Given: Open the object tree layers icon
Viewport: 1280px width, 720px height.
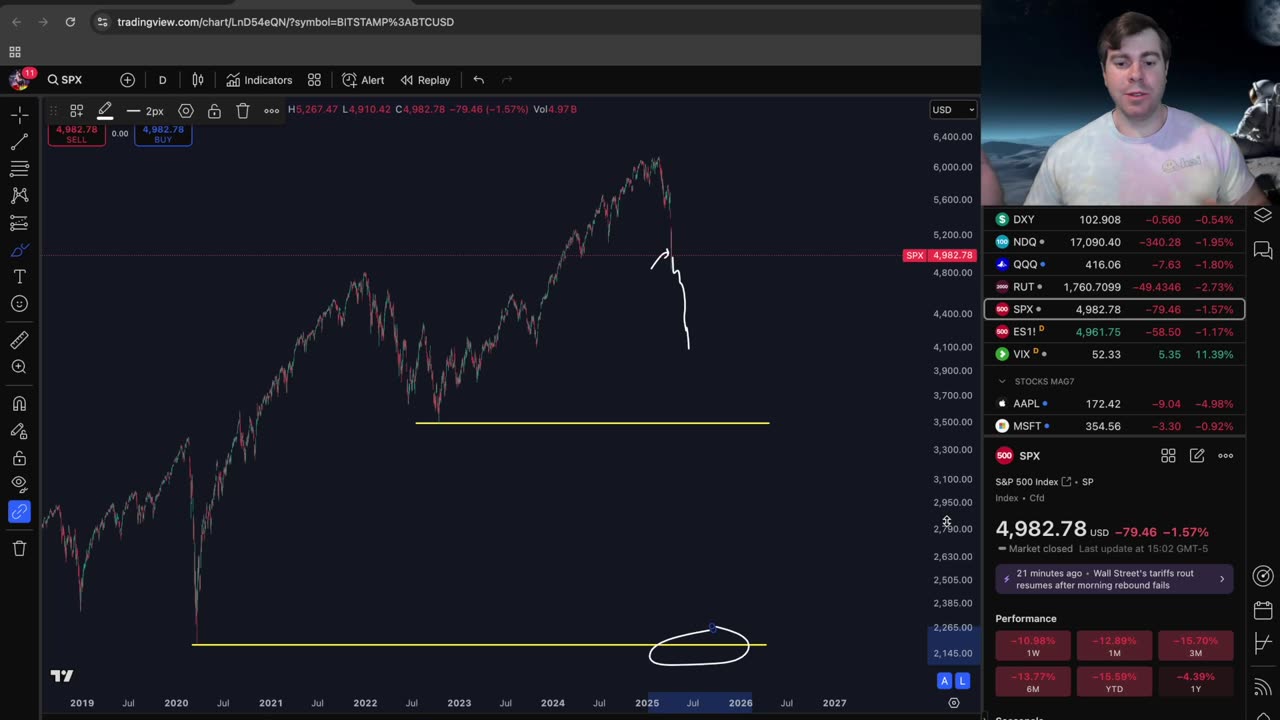Looking at the screenshot, I should click(x=1263, y=215).
